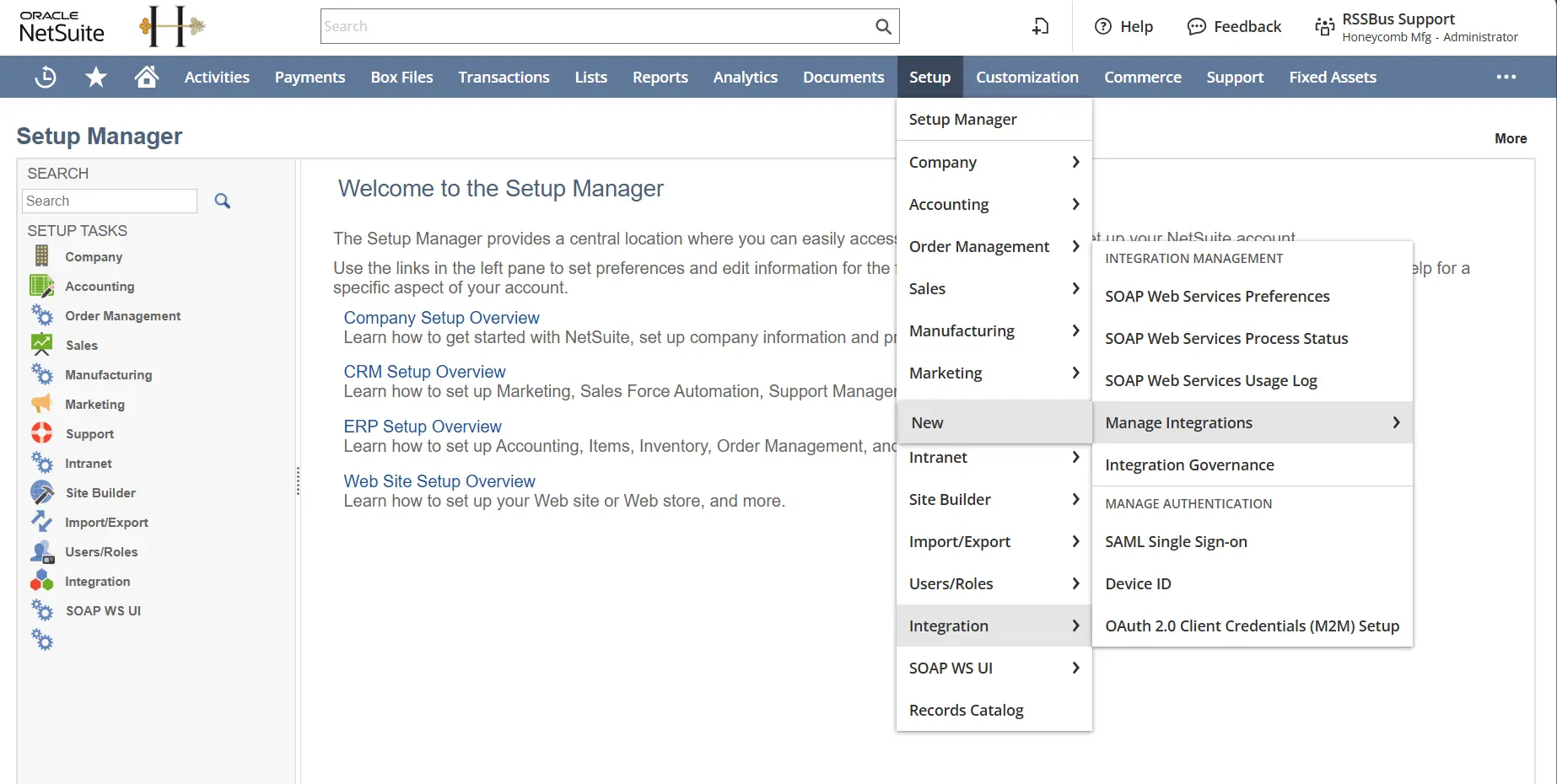
Task: Click inside the global search field
Action: (590, 26)
